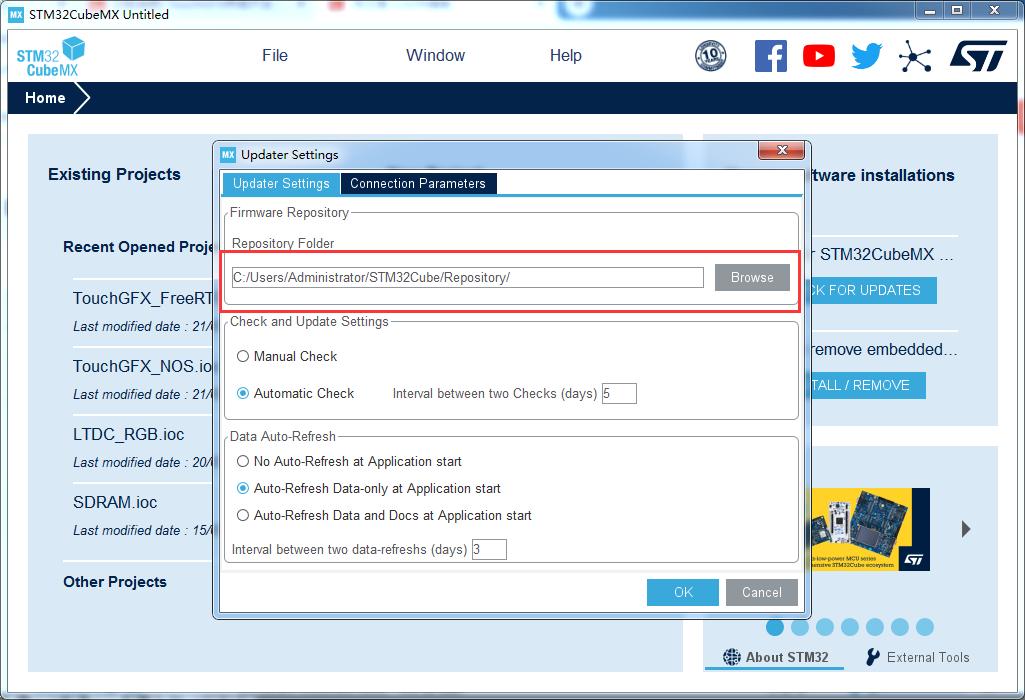Open the Twitter bird icon
Screen dimensions: 1025x700
(x=867, y=56)
